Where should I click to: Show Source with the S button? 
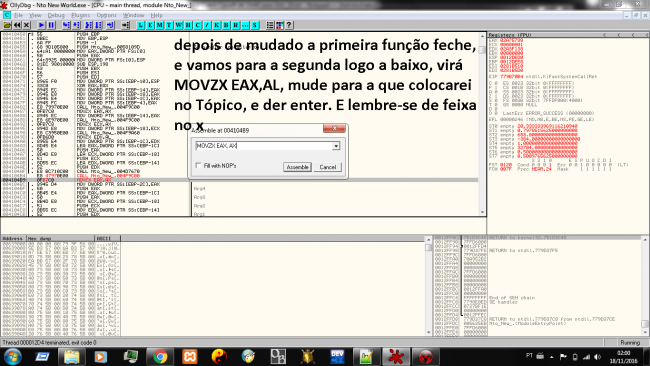255,25
